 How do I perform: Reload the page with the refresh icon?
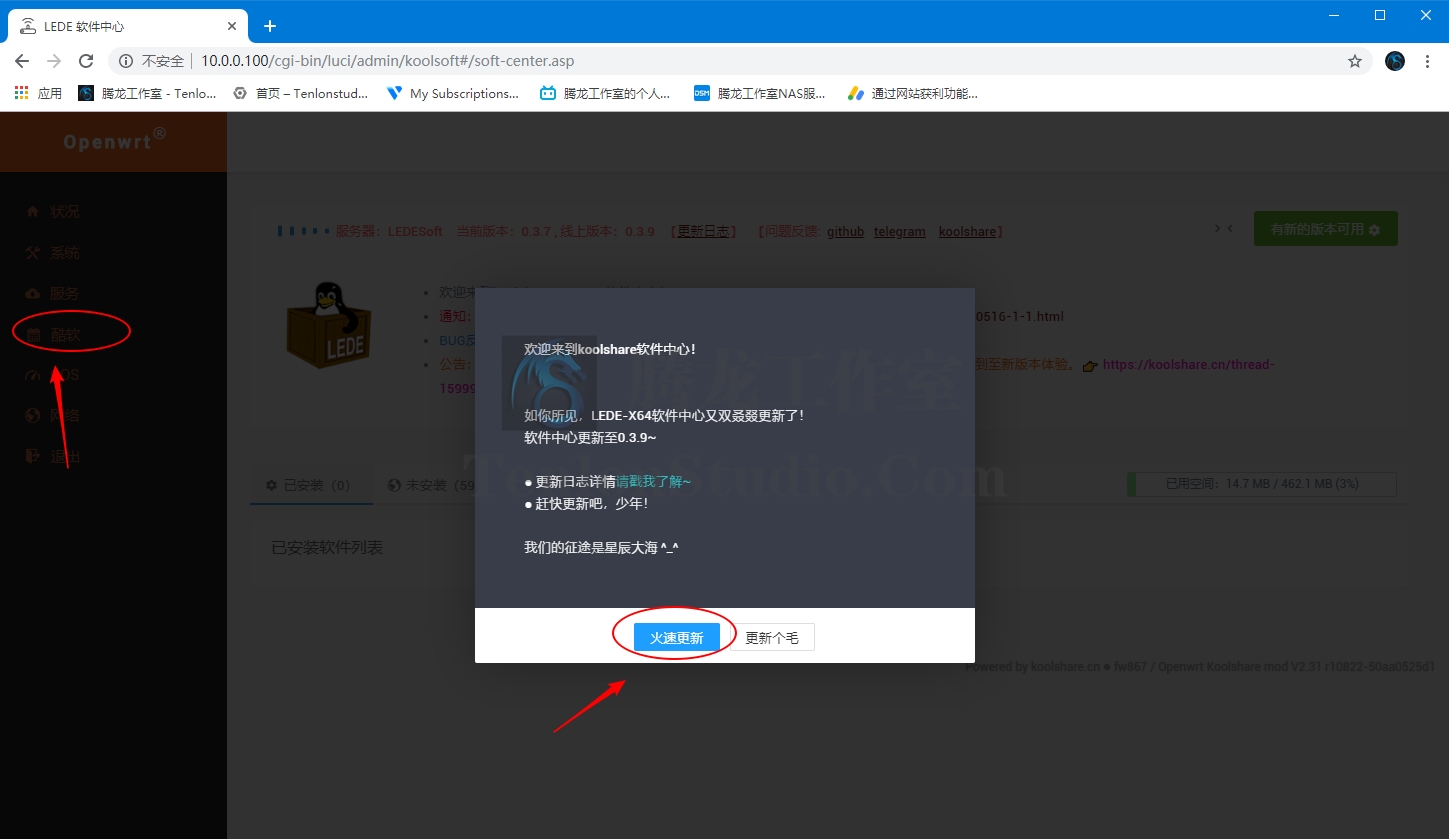[86, 61]
